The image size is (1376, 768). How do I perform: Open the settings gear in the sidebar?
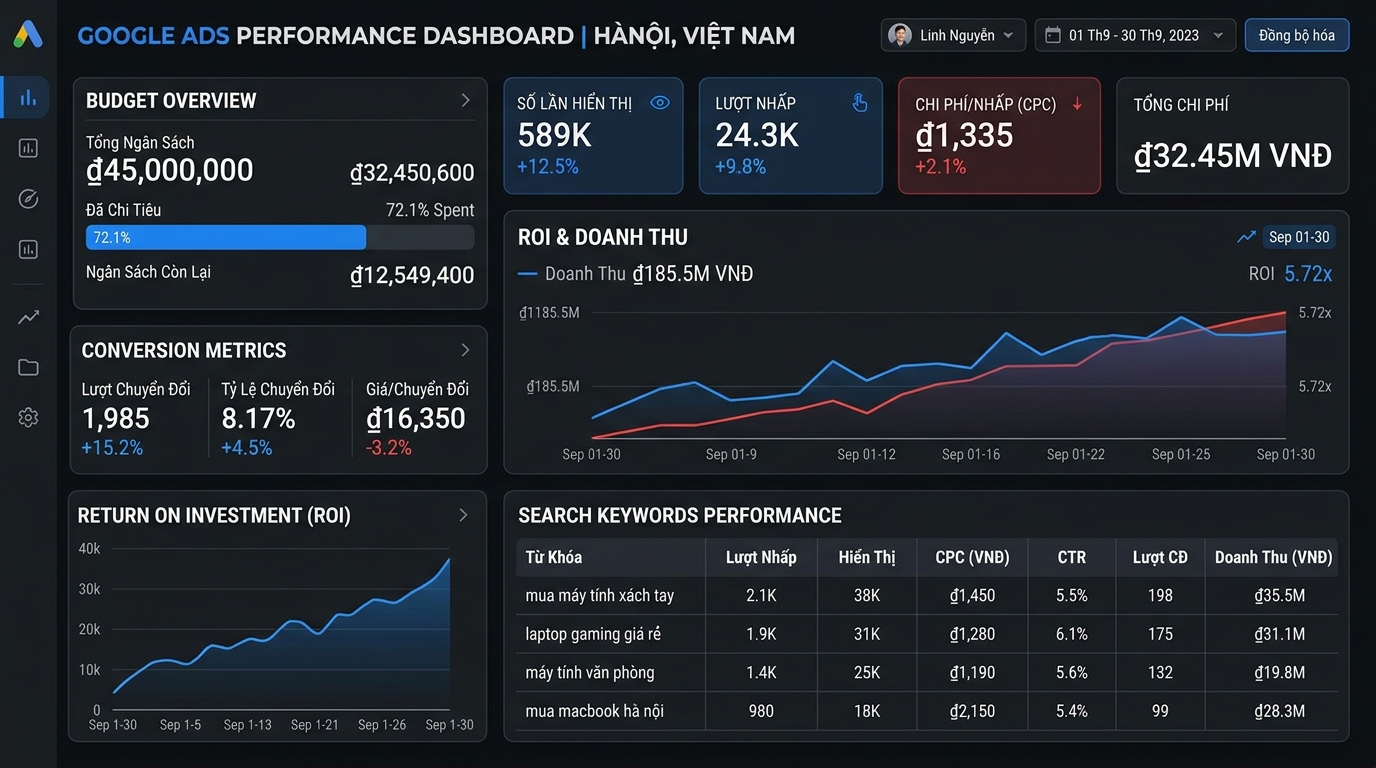(28, 418)
